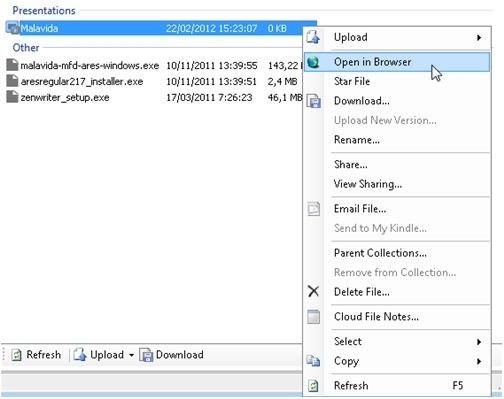Click the Refresh button in bottom toolbar
Image resolution: width=504 pixels, height=399 pixels.
click(36, 355)
